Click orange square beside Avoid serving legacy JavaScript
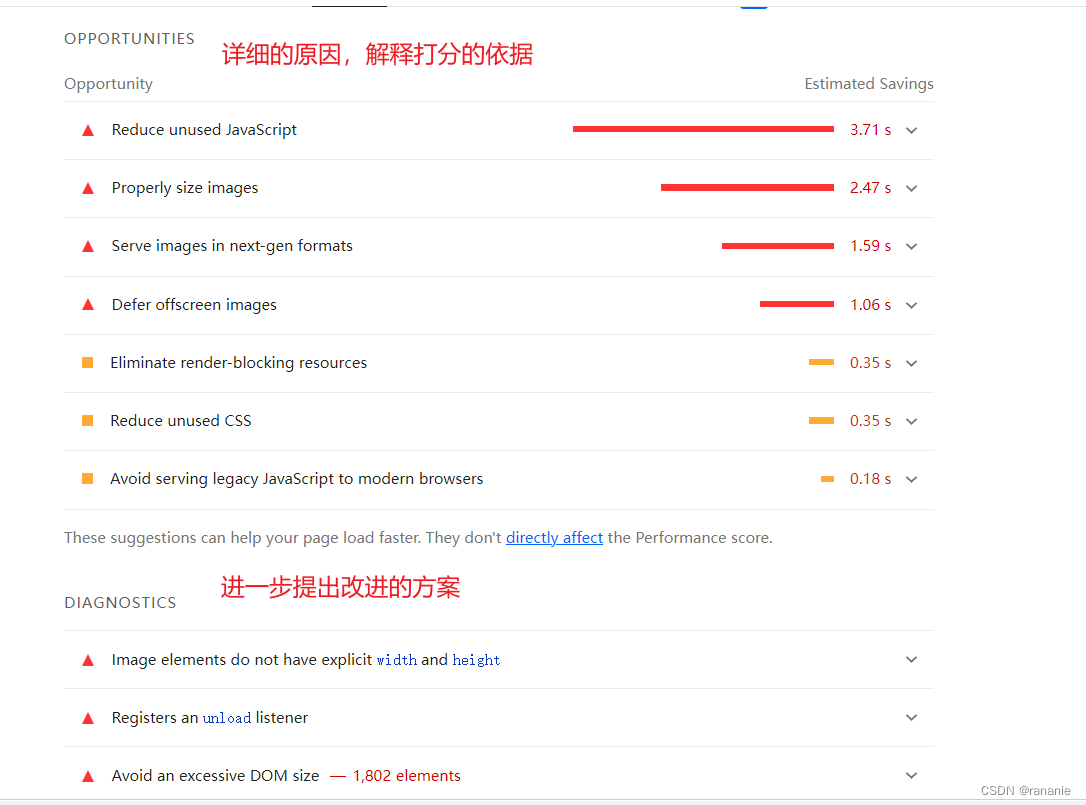 tap(87, 479)
